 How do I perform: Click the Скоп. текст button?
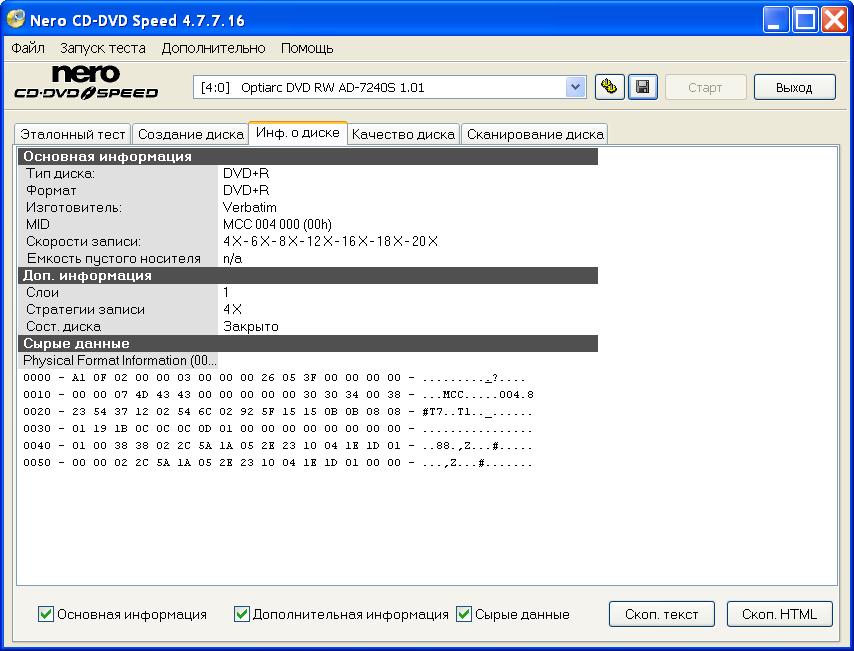[661, 614]
